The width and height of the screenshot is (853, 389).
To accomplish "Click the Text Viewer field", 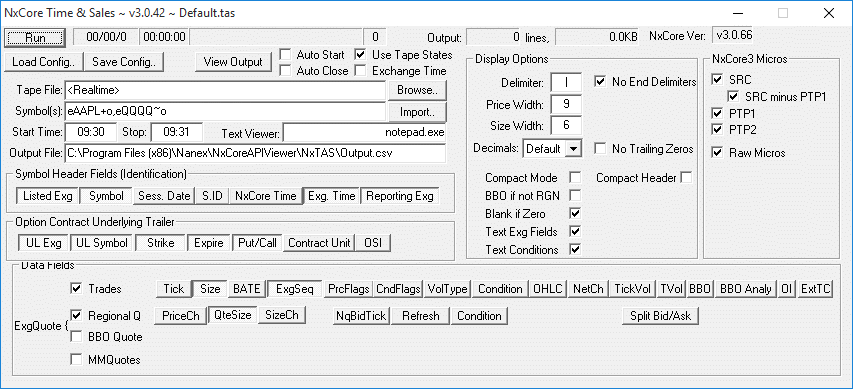I will click(364, 132).
